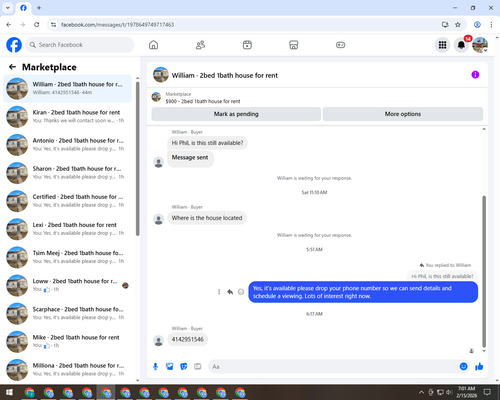Click the 'Message sent' bubble
This screenshot has height=400, width=500.
coord(190,158)
